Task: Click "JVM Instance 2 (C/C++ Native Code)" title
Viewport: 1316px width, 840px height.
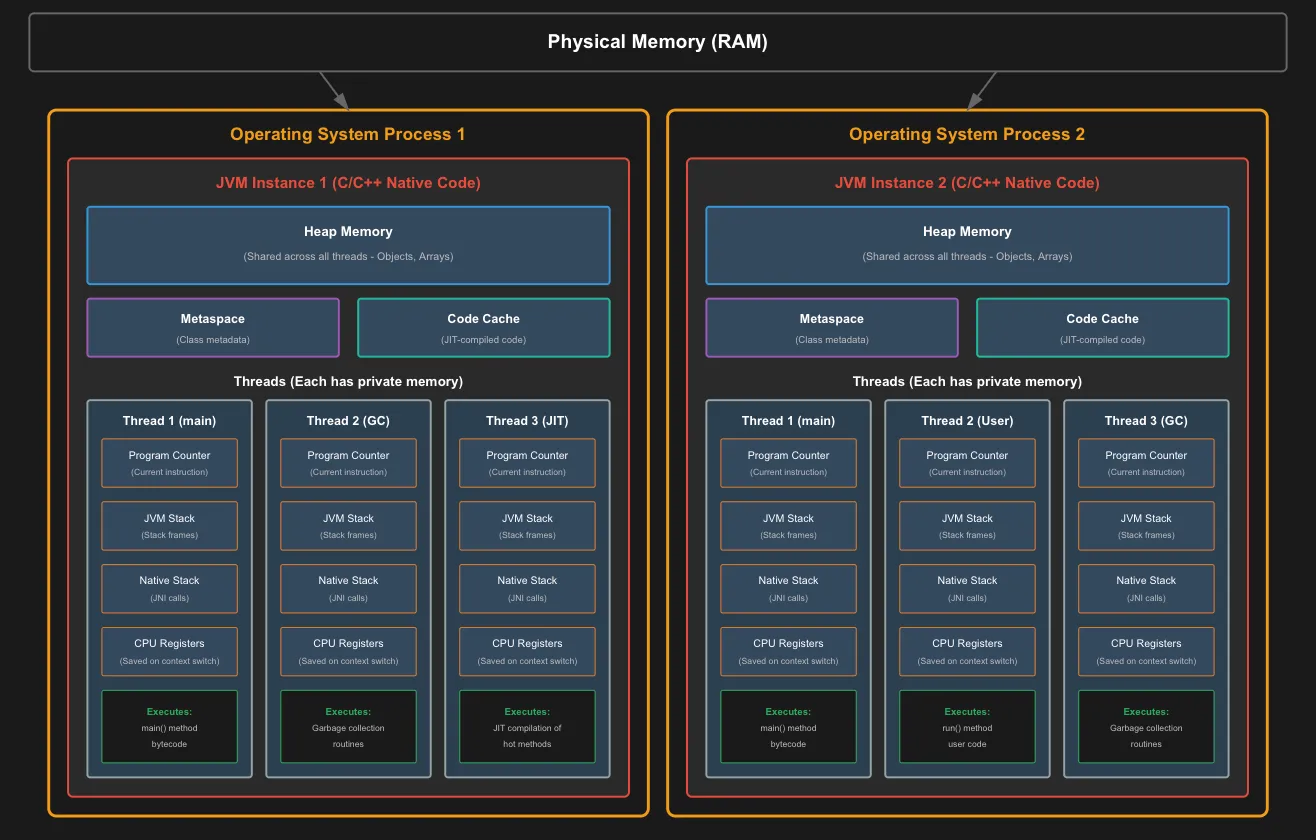Action: (967, 183)
